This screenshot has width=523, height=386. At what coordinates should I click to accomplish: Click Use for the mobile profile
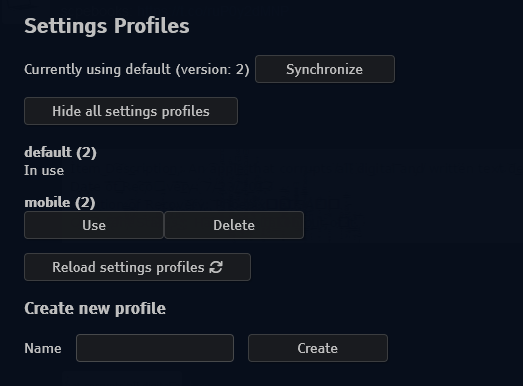(x=94, y=225)
